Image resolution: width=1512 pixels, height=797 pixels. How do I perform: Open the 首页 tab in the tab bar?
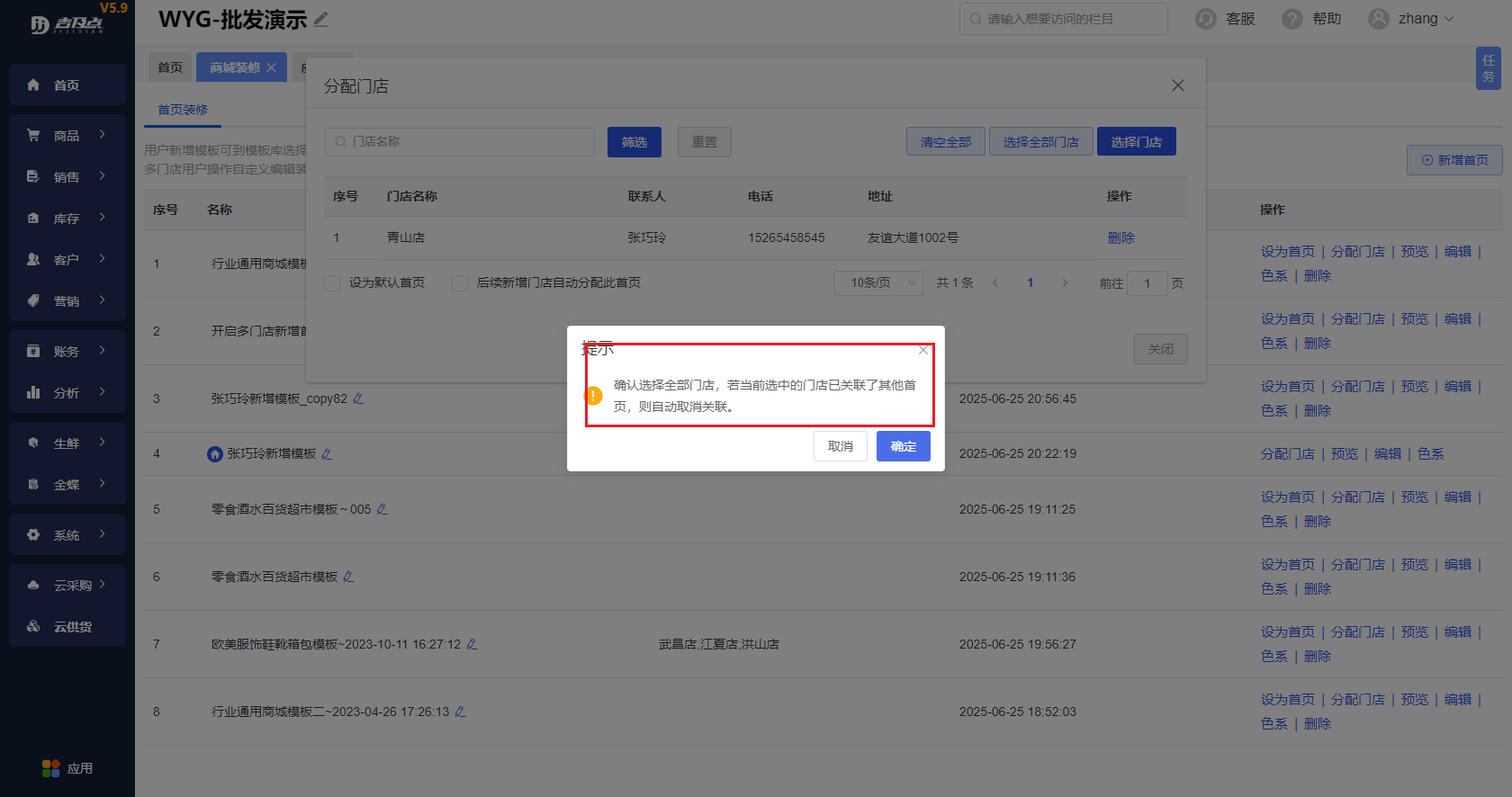[x=170, y=67]
